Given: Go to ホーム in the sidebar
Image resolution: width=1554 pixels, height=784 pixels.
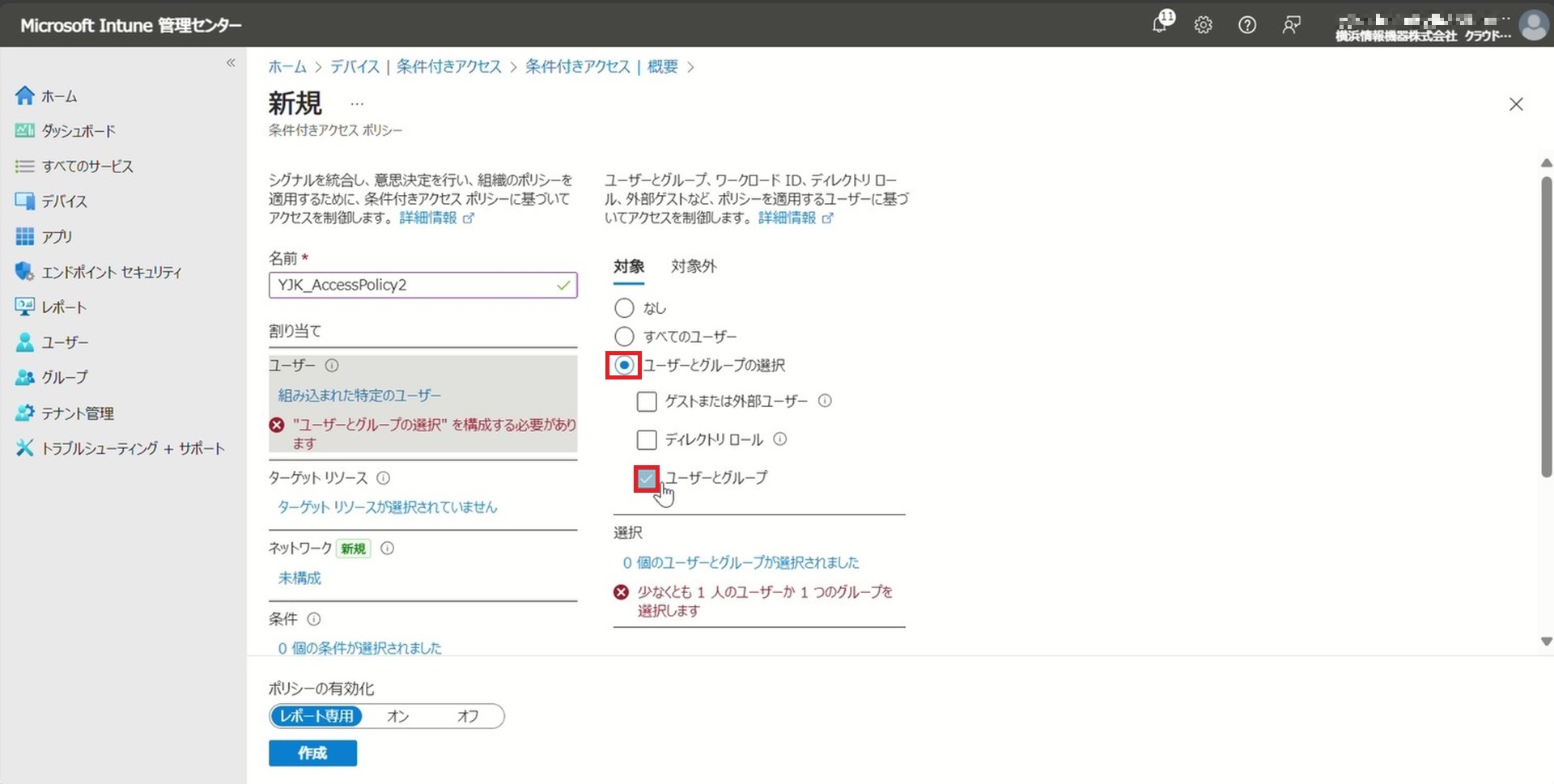Looking at the screenshot, I should click(59, 96).
